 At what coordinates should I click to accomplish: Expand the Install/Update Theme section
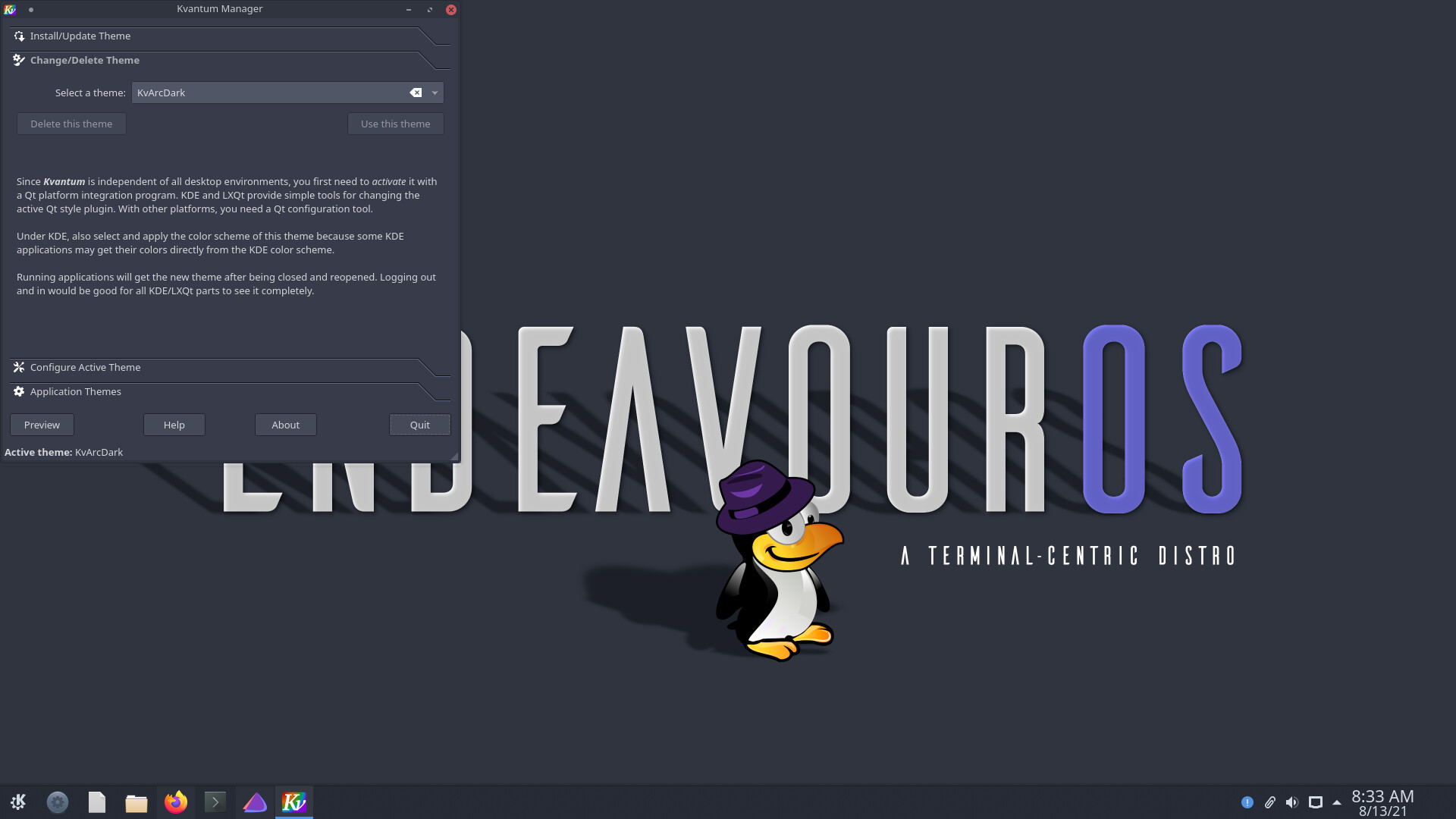[80, 36]
